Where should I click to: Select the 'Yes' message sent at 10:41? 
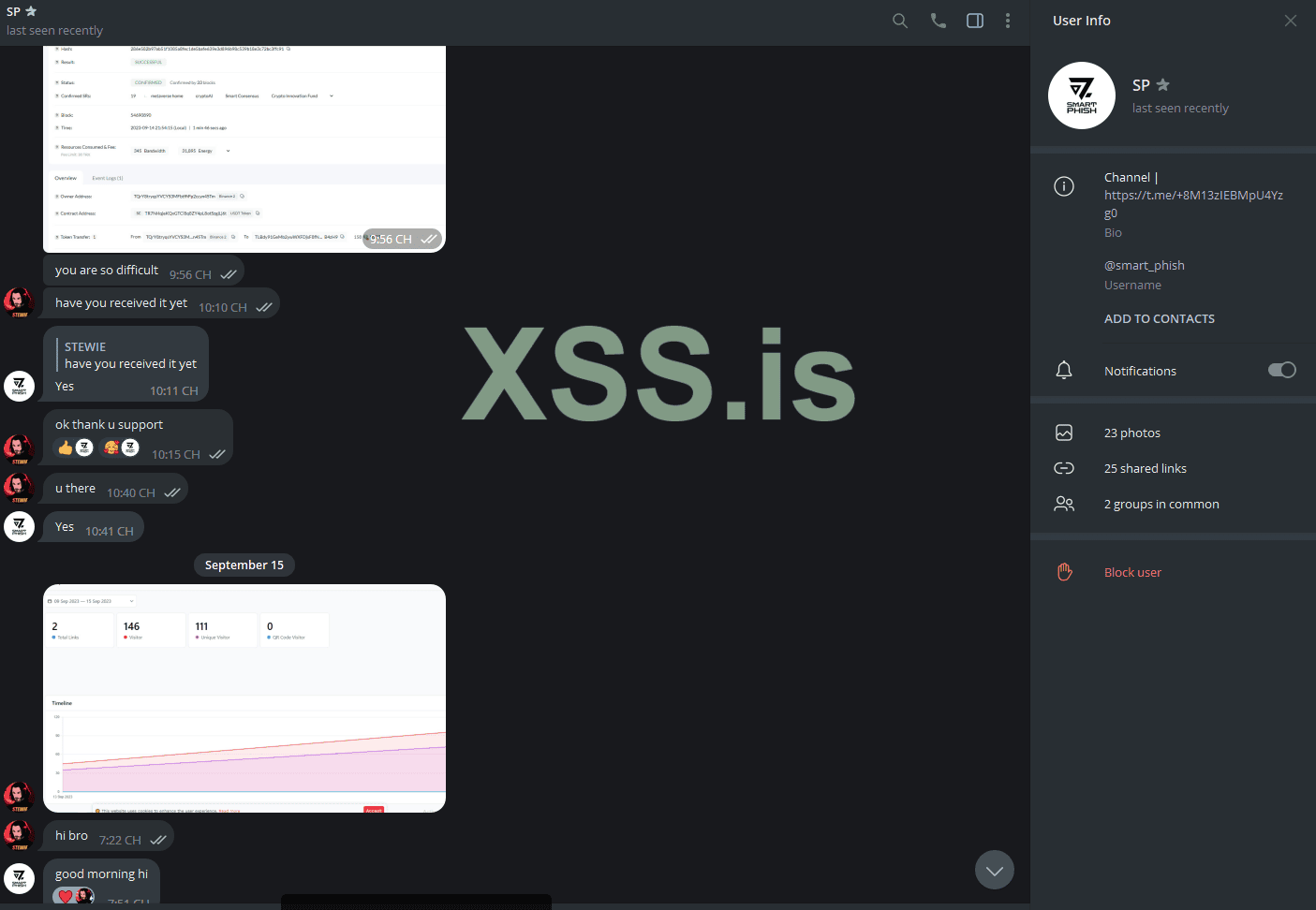[94, 527]
